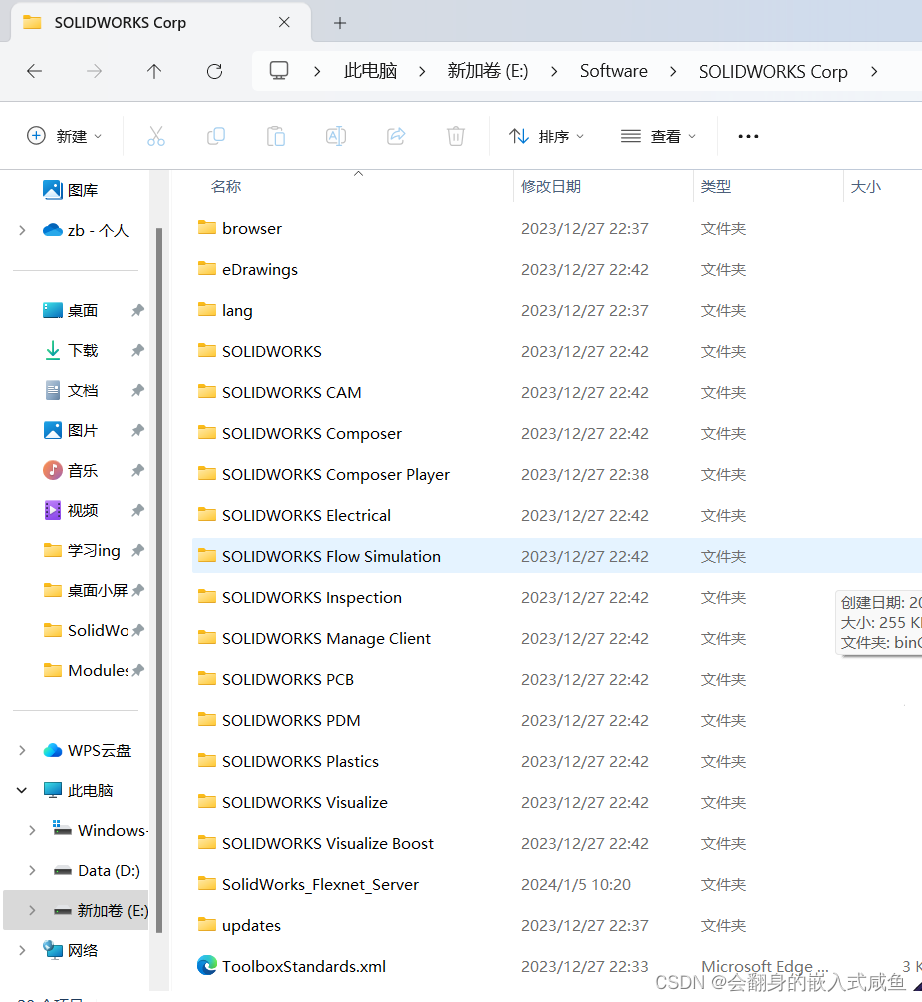Click the pin icon next to 下载
The width and height of the screenshot is (922, 1002).
pyautogui.click(x=137, y=350)
